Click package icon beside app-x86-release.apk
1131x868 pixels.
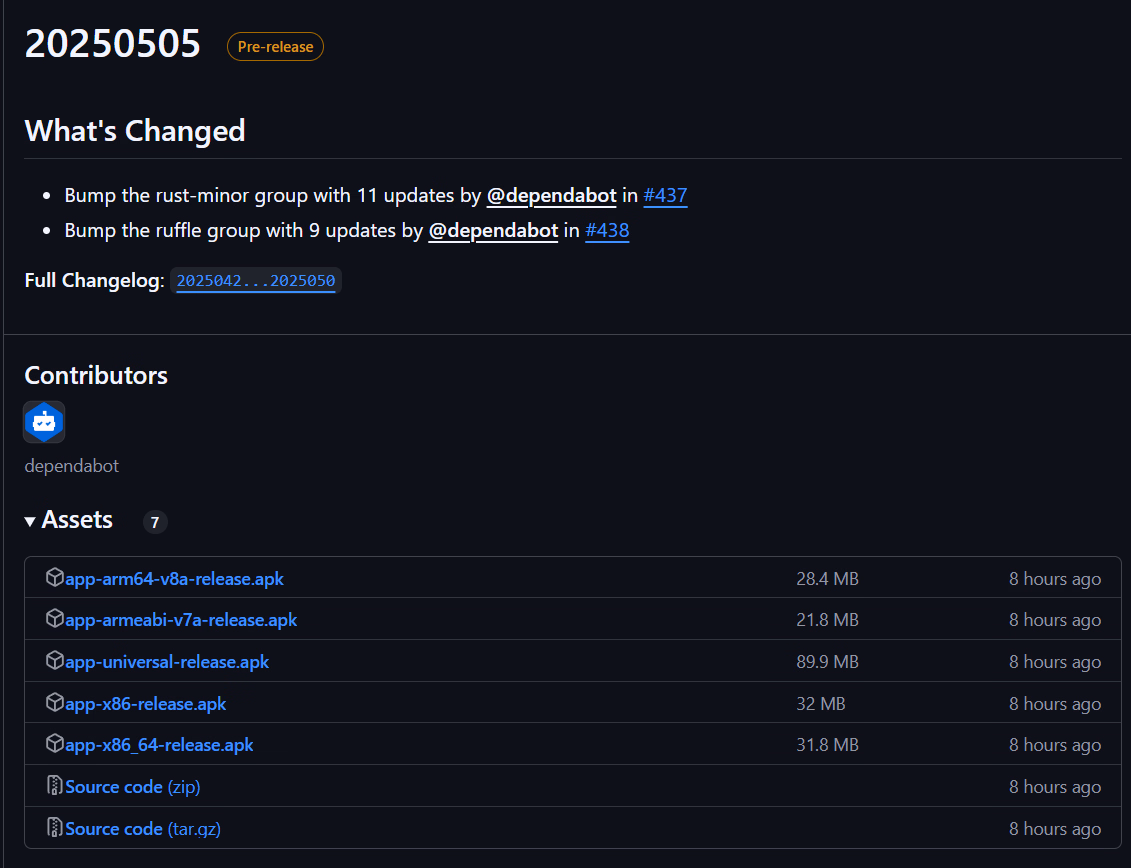55,703
